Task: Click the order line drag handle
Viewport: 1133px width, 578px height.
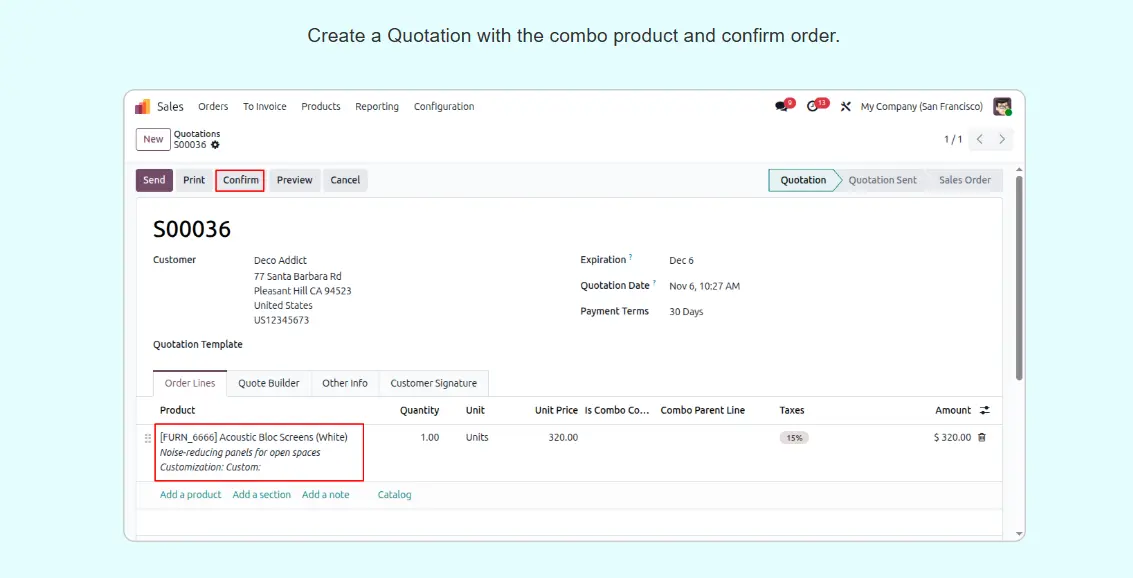Action: (x=148, y=438)
